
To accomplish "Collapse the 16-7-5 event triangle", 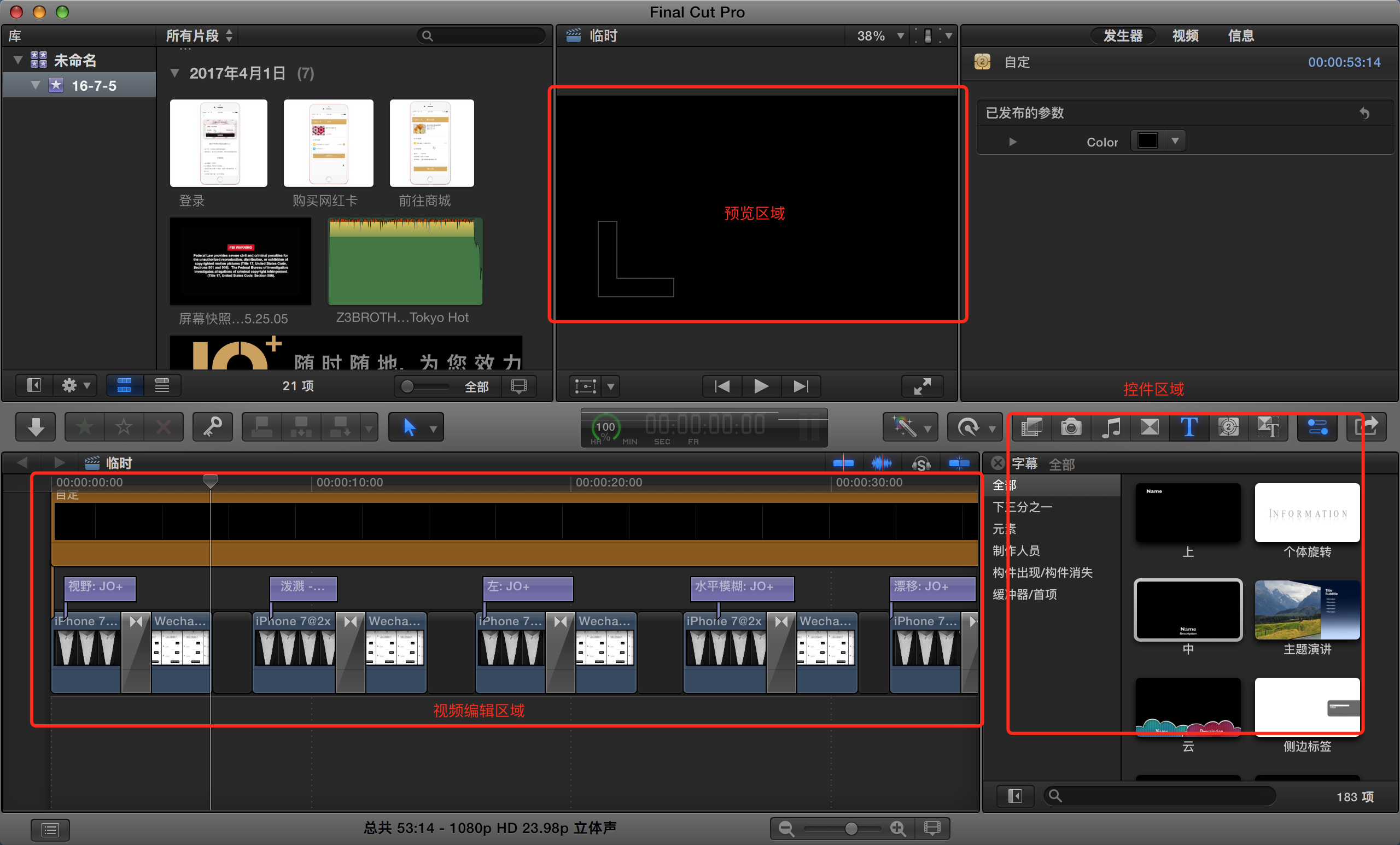I will [x=36, y=85].
